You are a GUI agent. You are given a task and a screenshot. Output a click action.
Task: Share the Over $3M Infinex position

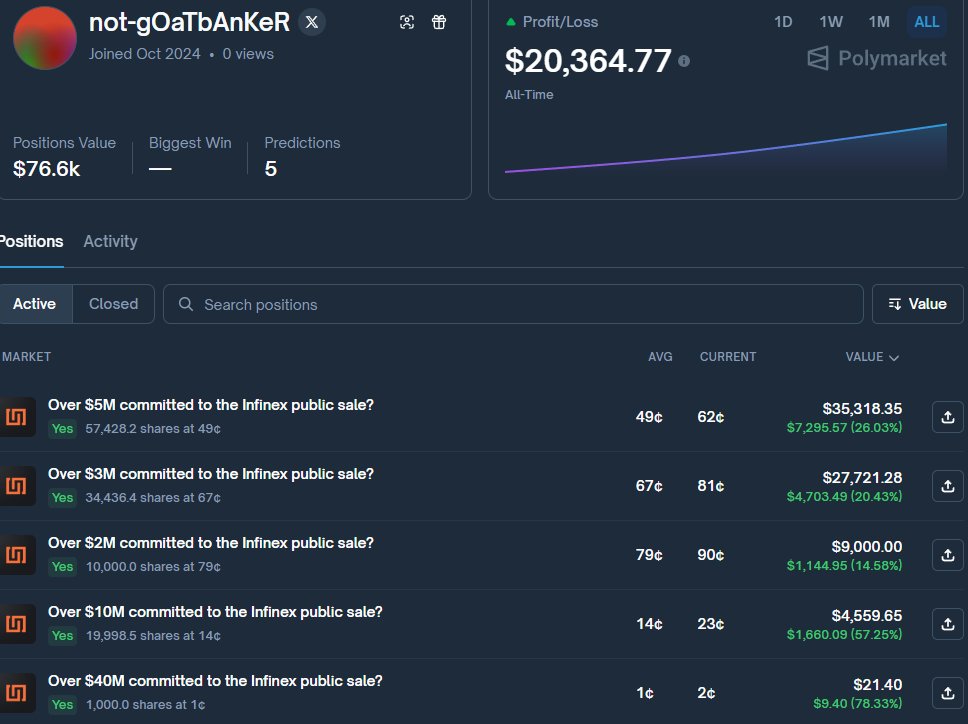point(948,486)
